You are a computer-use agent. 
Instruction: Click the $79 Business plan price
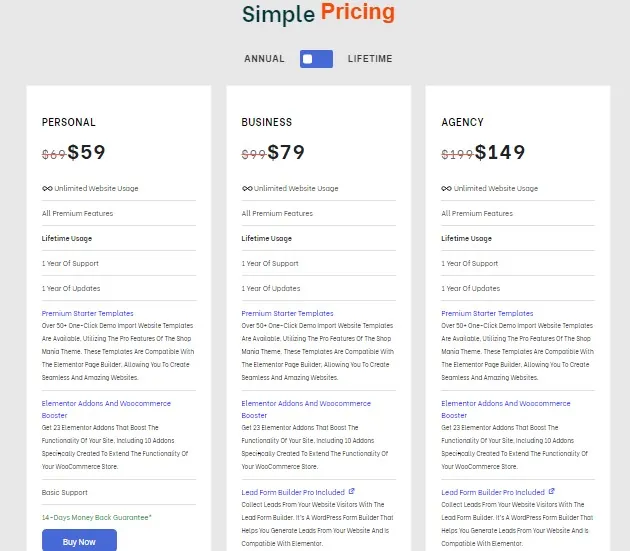[x=286, y=152]
